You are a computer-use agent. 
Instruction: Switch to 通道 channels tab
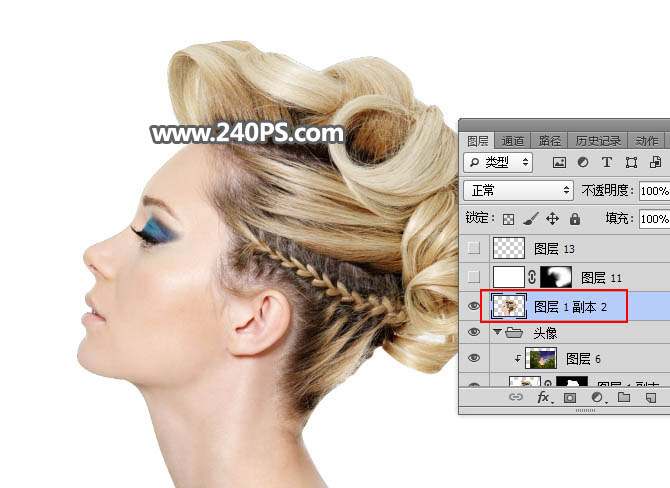(x=513, y=141)
